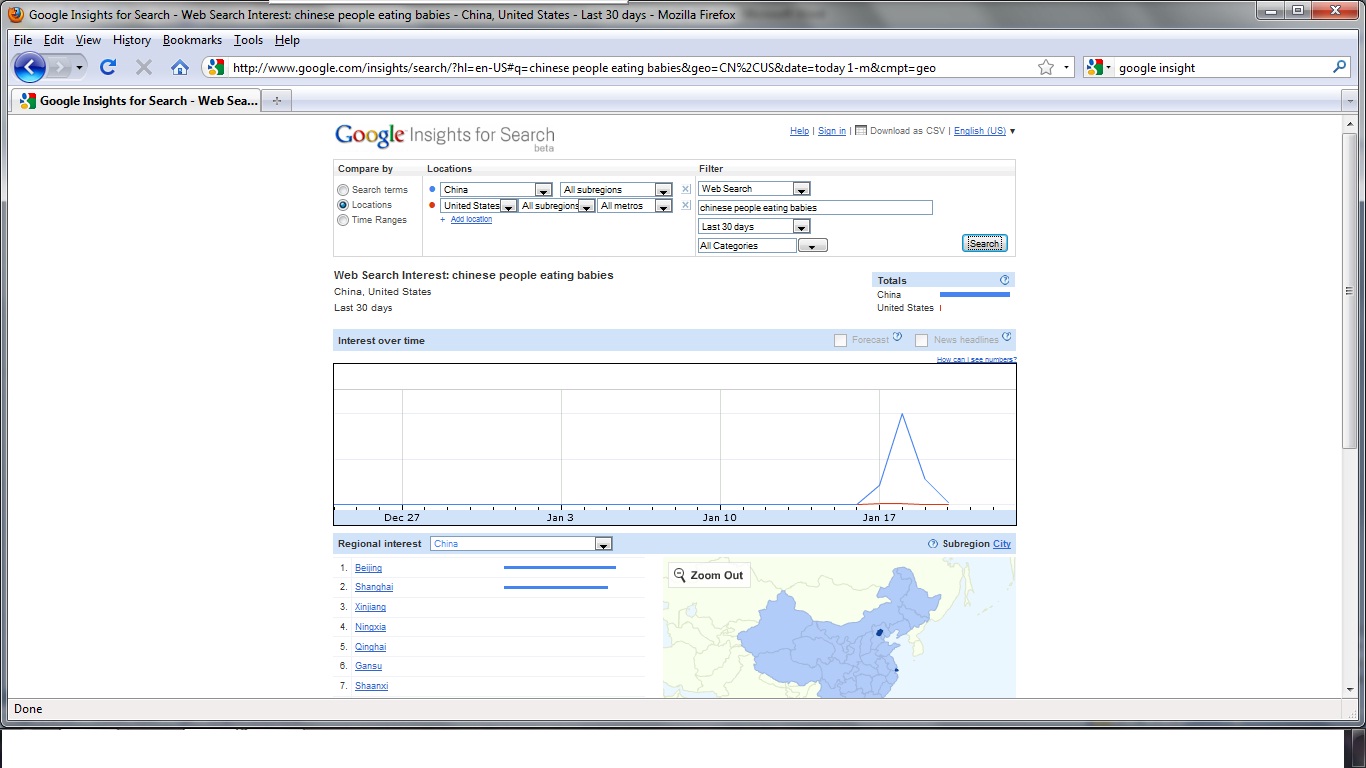Open the United States country dropdown

(x=479, y=206)
